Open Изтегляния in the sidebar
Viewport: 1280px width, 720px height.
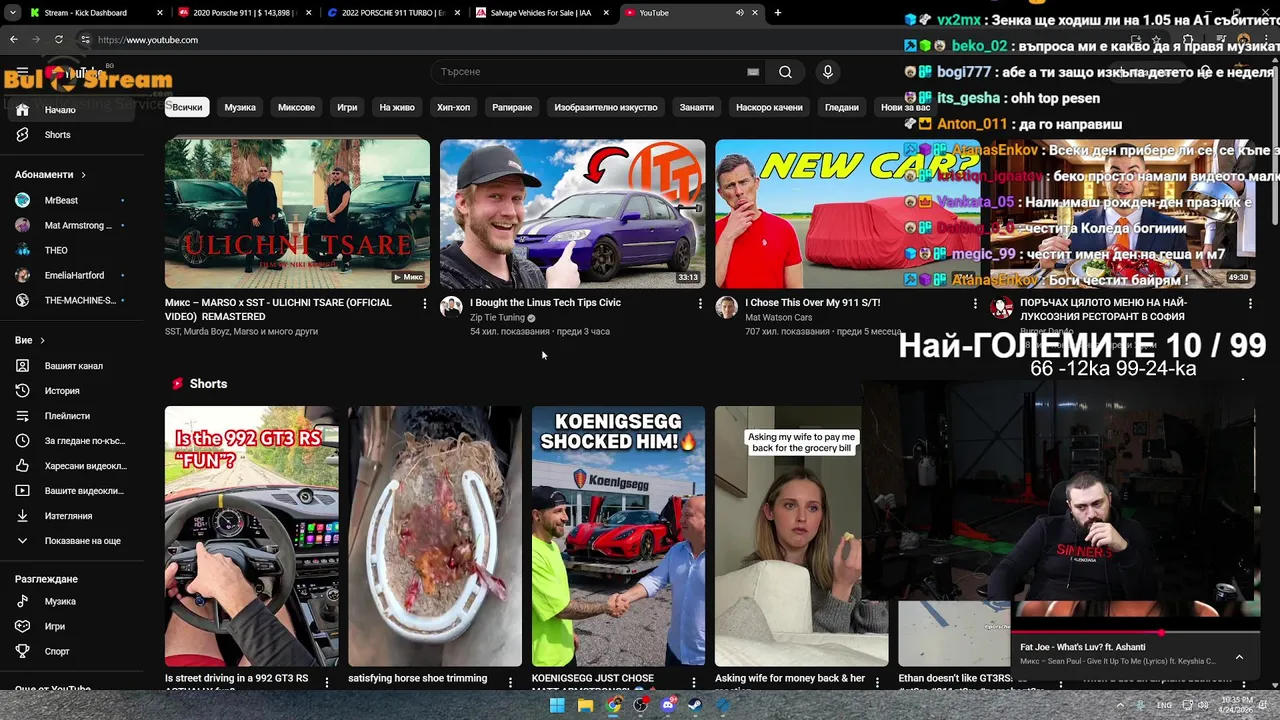[x=68, y=516]
